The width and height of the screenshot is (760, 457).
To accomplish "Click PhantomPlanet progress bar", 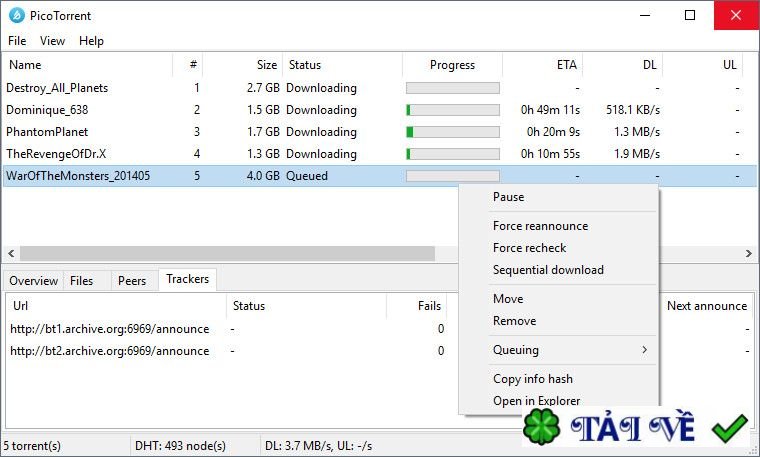I will (x=453, y=132).
